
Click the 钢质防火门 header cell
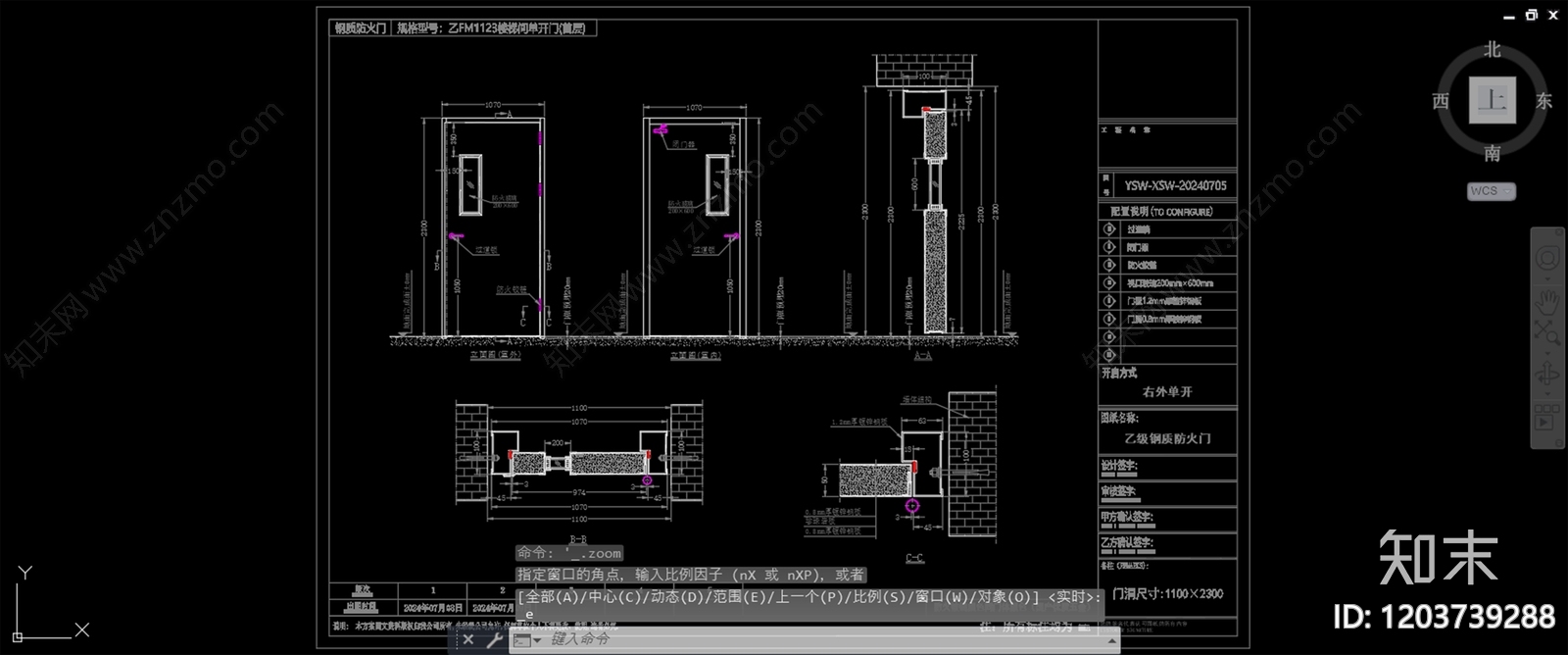pos(361,28)
